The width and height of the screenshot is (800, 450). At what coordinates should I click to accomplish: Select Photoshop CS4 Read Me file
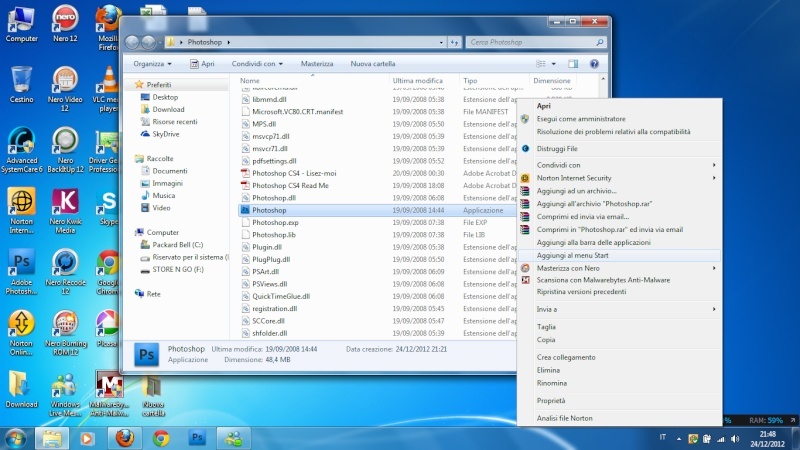(378, 186)
